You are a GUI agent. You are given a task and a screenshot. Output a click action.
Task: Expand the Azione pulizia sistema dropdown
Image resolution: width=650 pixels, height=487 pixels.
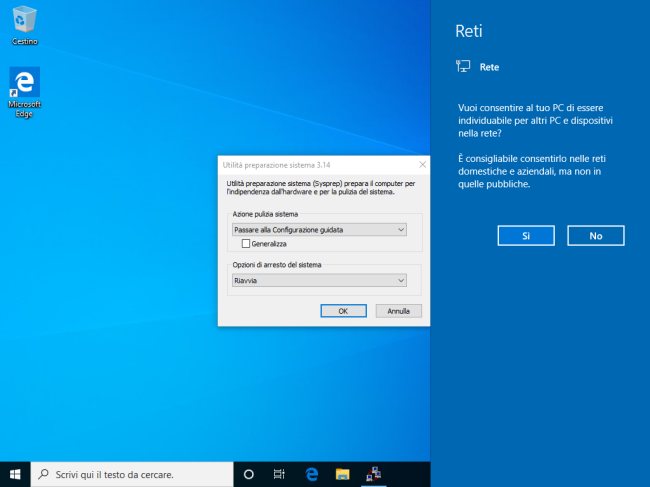tap(319, 230)
